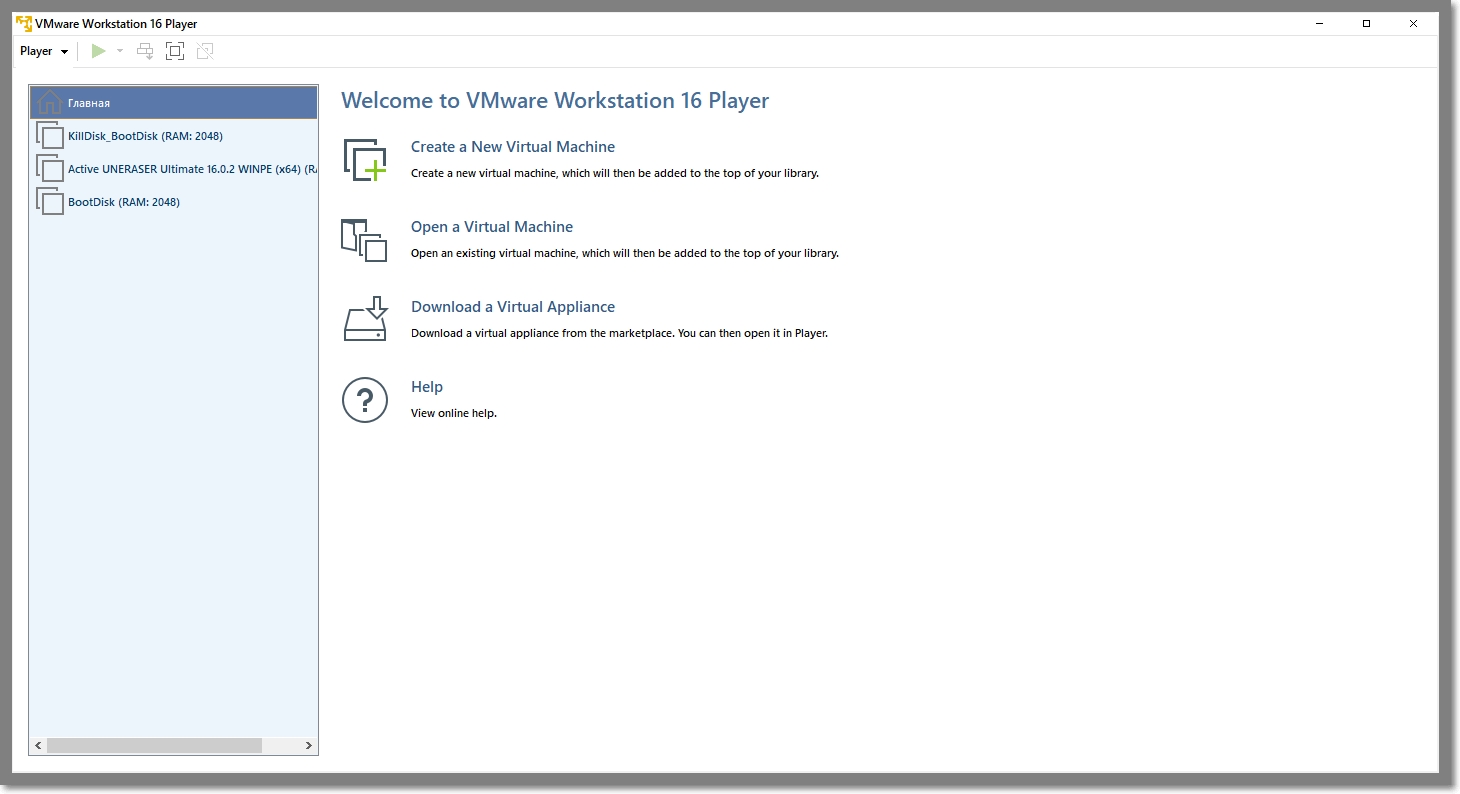1460x794 pixels.
Task: Click the Send Ctrl+Alt+Del toolbar icon
Action: pos(145,51)
